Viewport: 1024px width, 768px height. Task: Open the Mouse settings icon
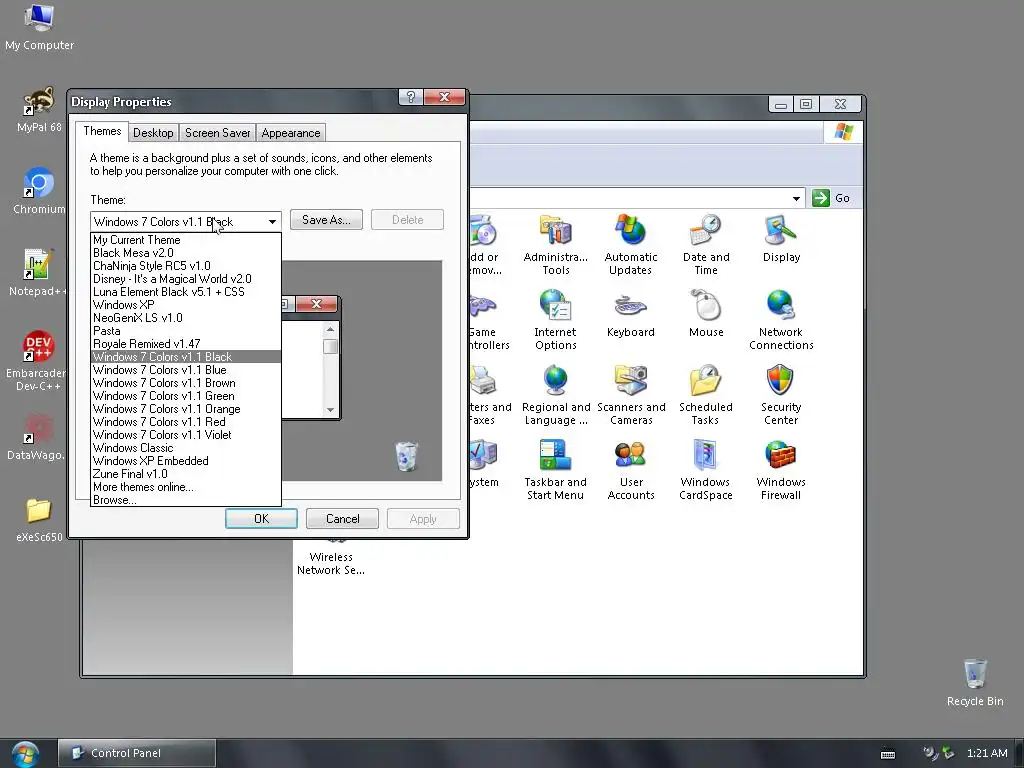(706, 313)
